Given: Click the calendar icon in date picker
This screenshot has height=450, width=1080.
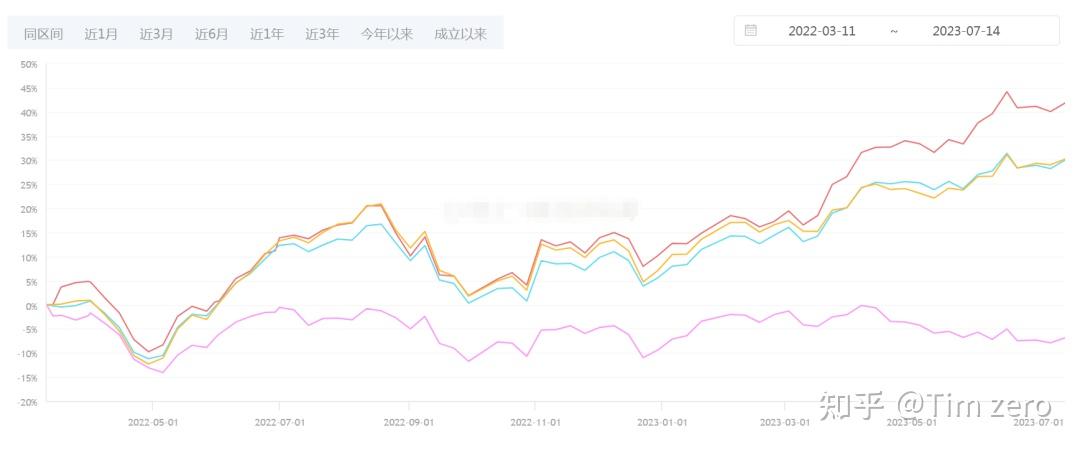Looking at the screenshot, I should pos(751,31).
